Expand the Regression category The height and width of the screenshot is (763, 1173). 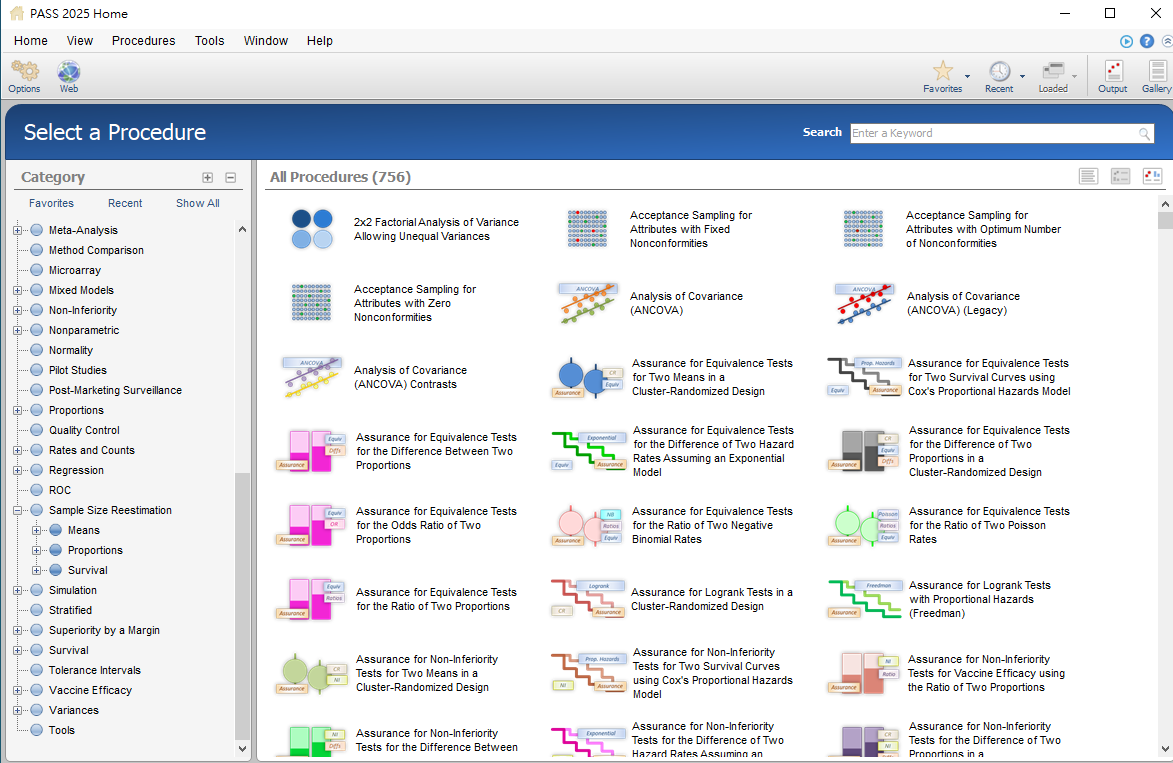pyautogui.click(x=17, y=471)
